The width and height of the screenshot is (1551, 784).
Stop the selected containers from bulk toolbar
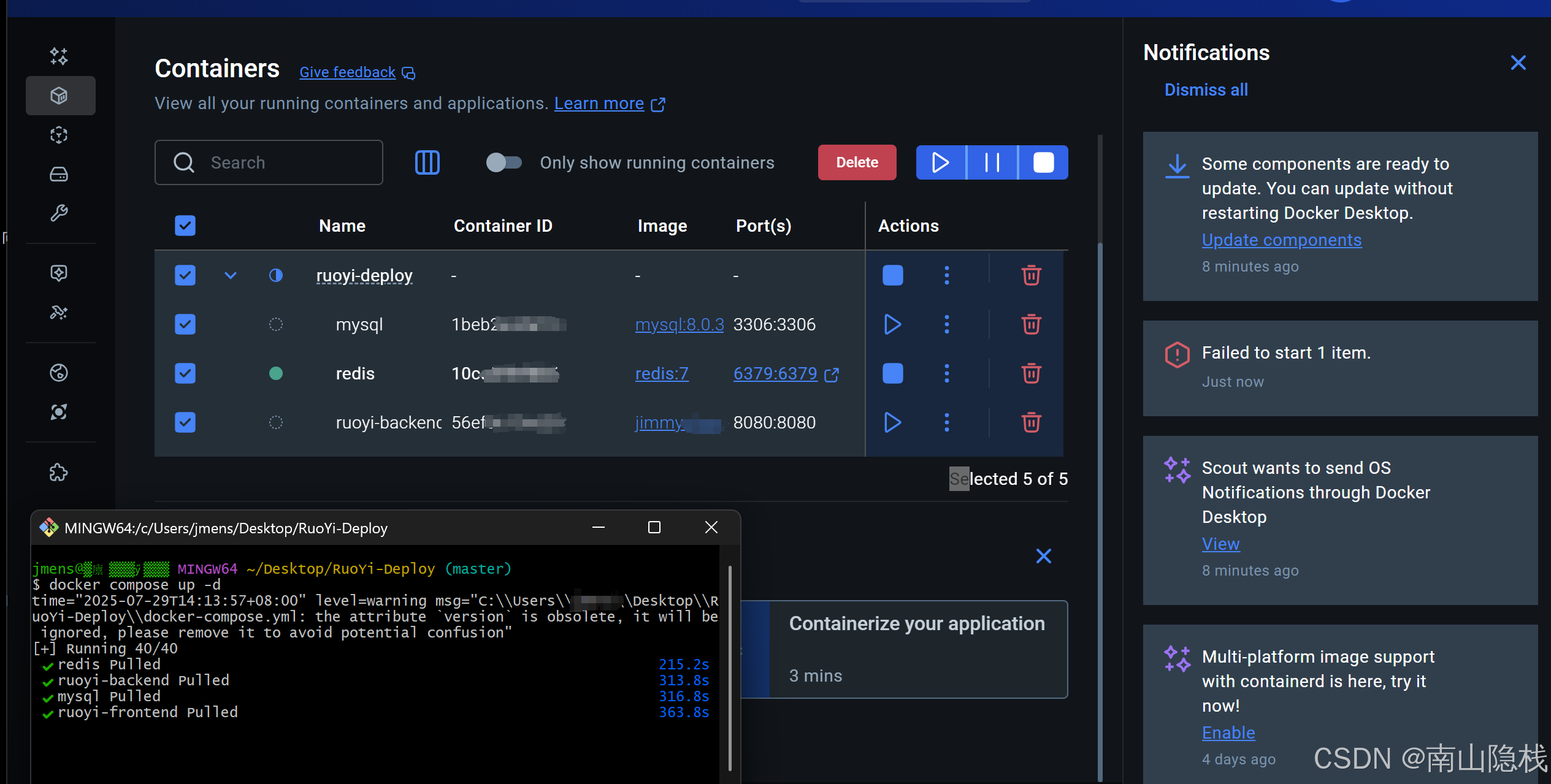[x=1043, y=162]
